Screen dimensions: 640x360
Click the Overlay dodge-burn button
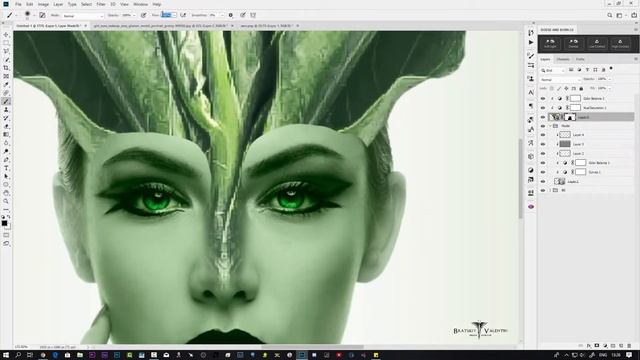[573, 43]
